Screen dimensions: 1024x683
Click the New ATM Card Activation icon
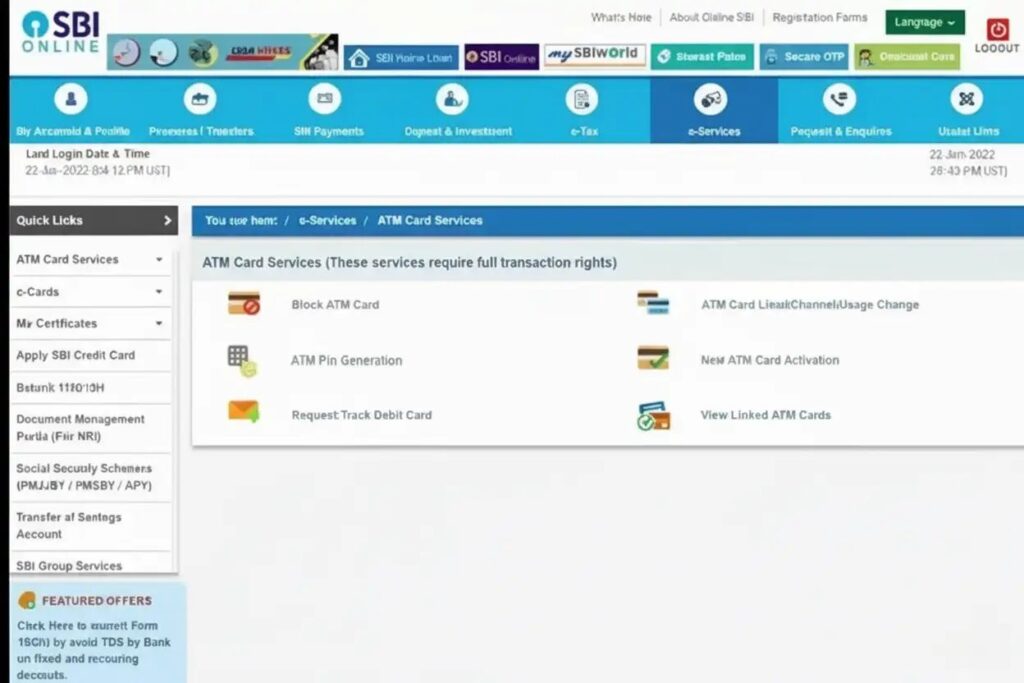click(653, 359)
